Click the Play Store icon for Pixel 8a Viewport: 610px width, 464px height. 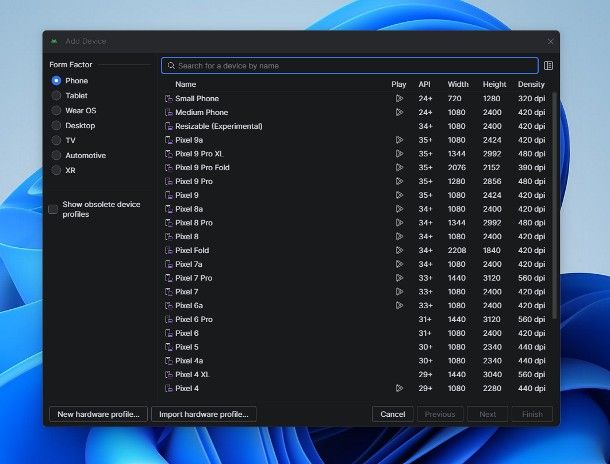[x=399, y=209]
